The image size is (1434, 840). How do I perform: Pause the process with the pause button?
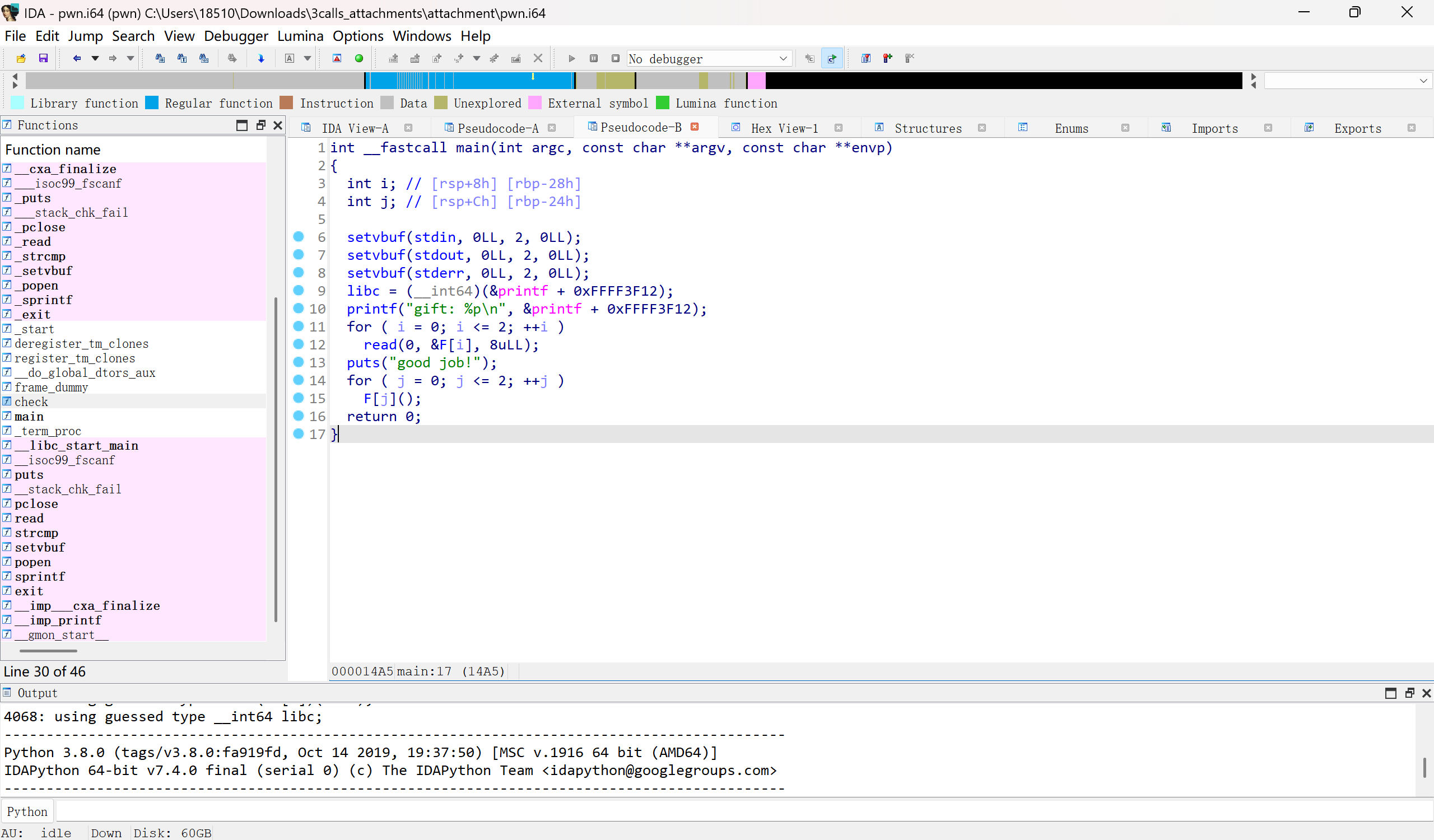point(594,58)
